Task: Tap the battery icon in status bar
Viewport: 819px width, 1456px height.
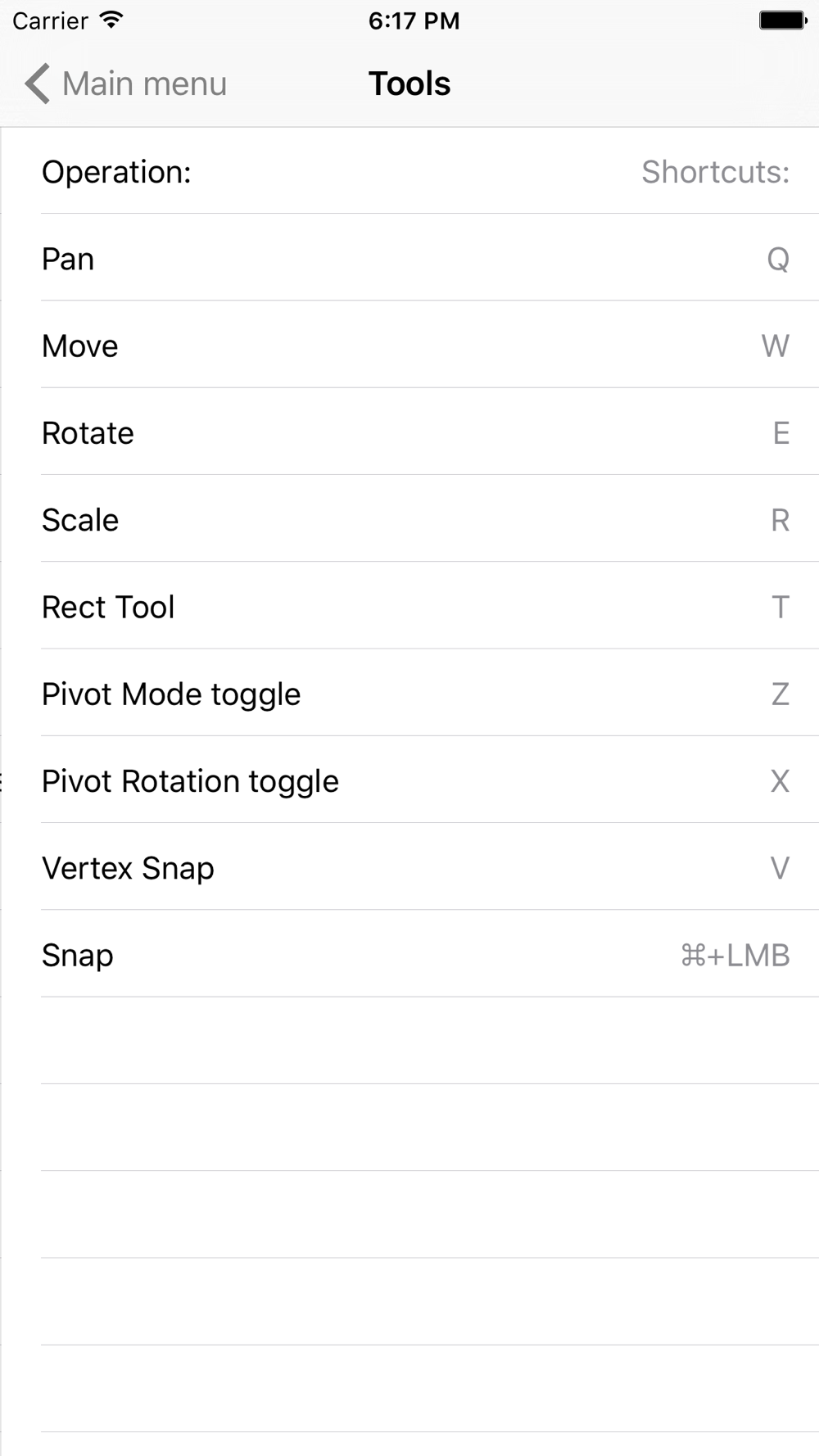Action: 783,20
